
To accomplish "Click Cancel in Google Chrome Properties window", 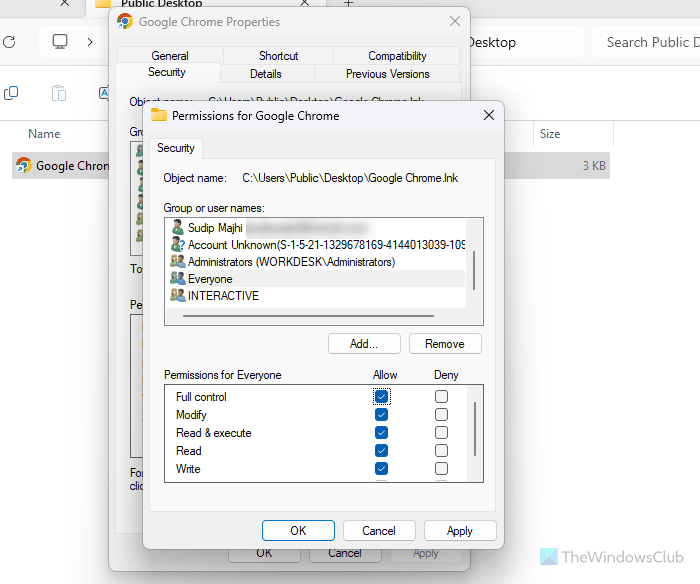I will click(x=345, y=554).
